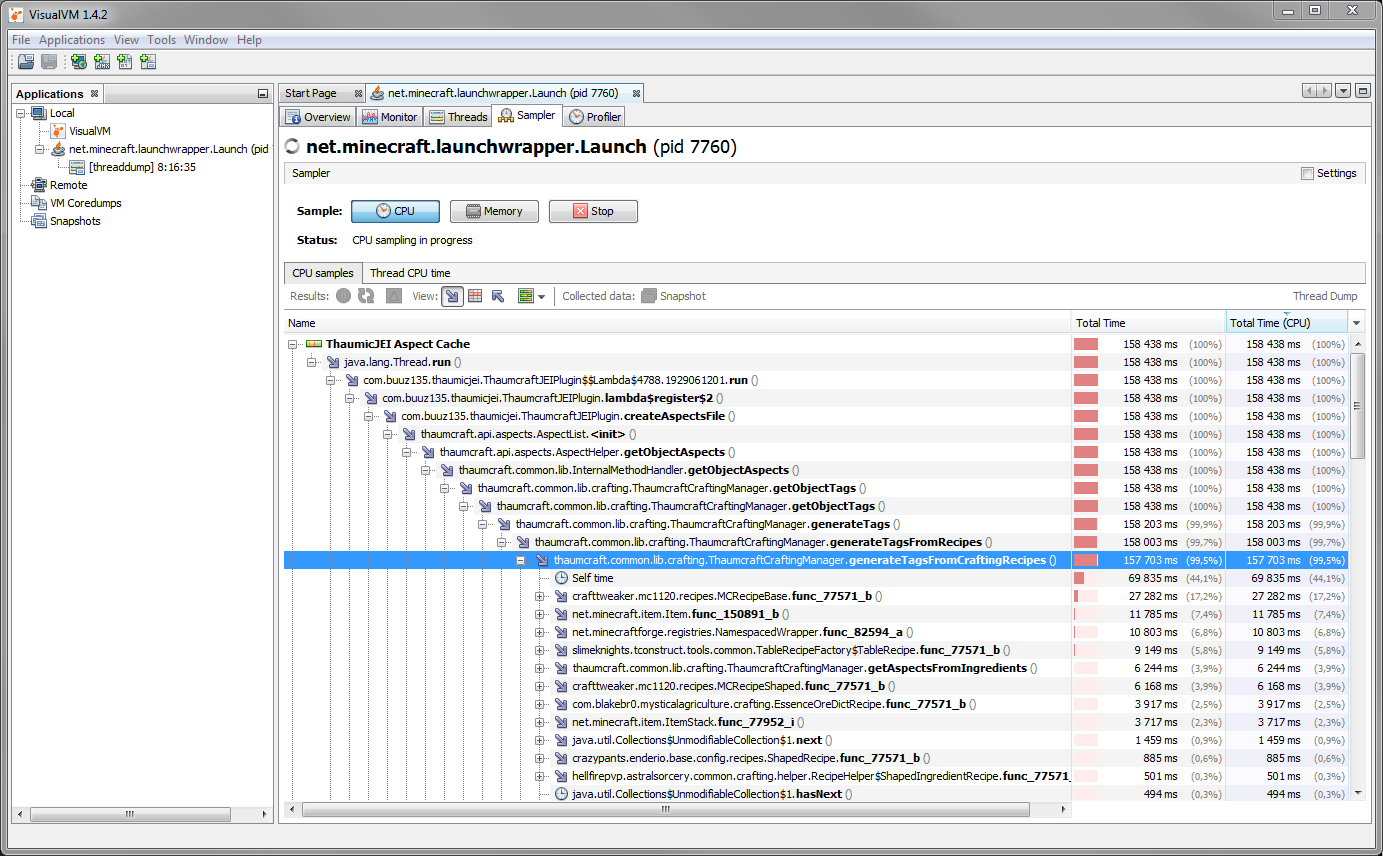Click the Add VM Coredump toolbar icon
Viewport: 1383px width, 856px height.
tap(125, 62)
